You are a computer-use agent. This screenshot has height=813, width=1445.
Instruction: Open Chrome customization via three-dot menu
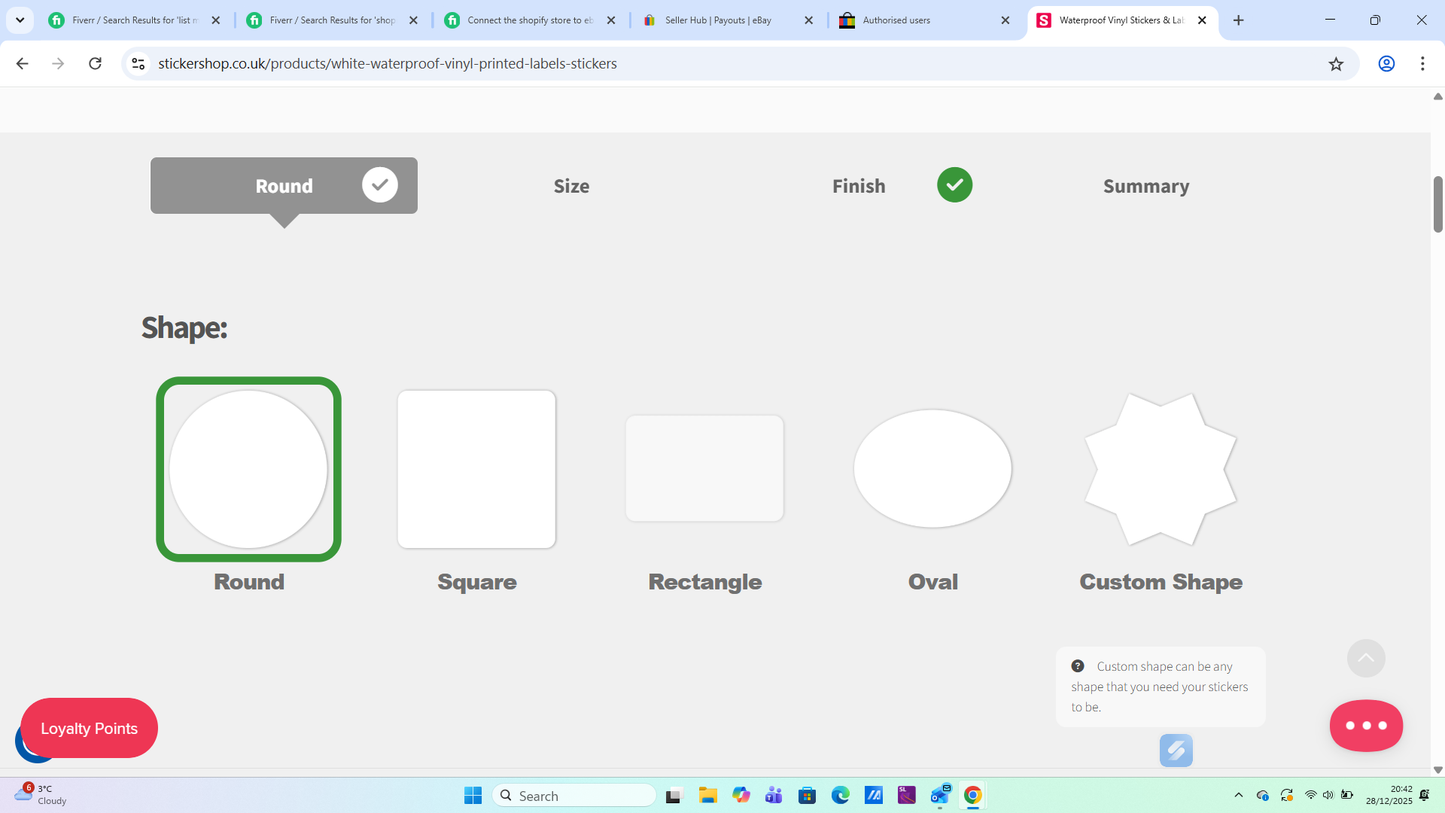1423,63
